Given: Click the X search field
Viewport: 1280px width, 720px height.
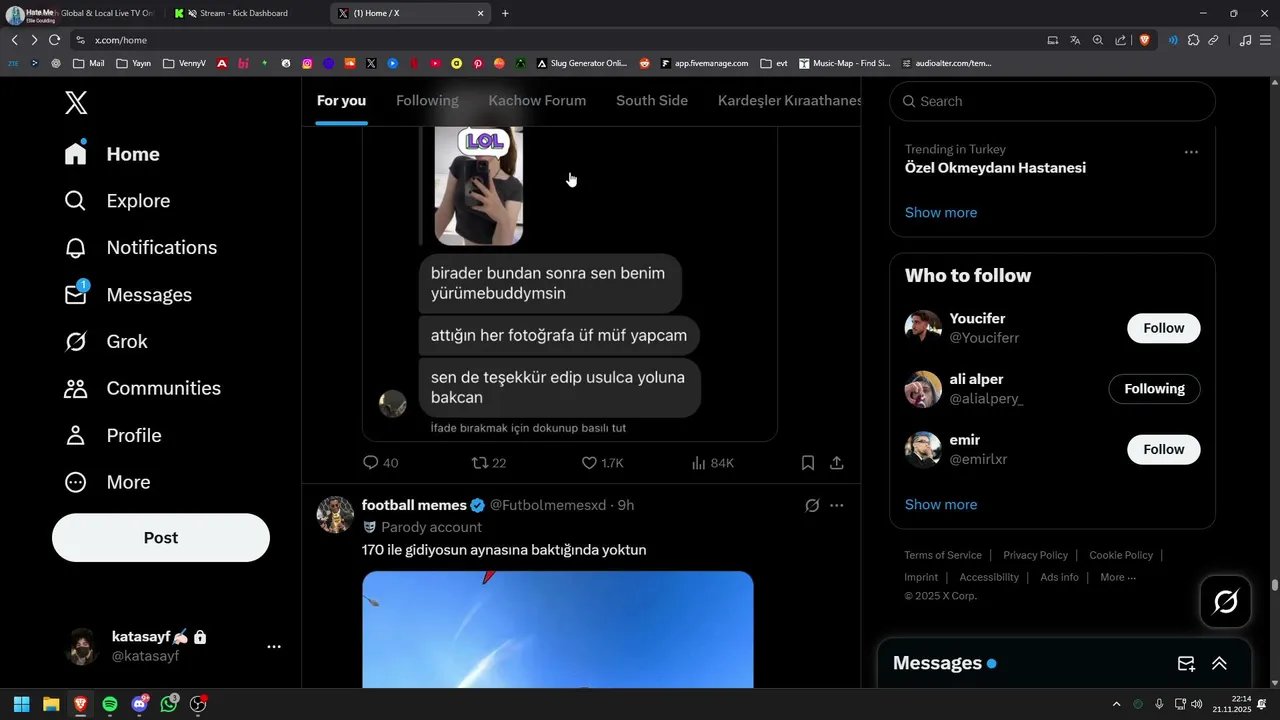Looking at the screenshot, I should coord(1052,101).
